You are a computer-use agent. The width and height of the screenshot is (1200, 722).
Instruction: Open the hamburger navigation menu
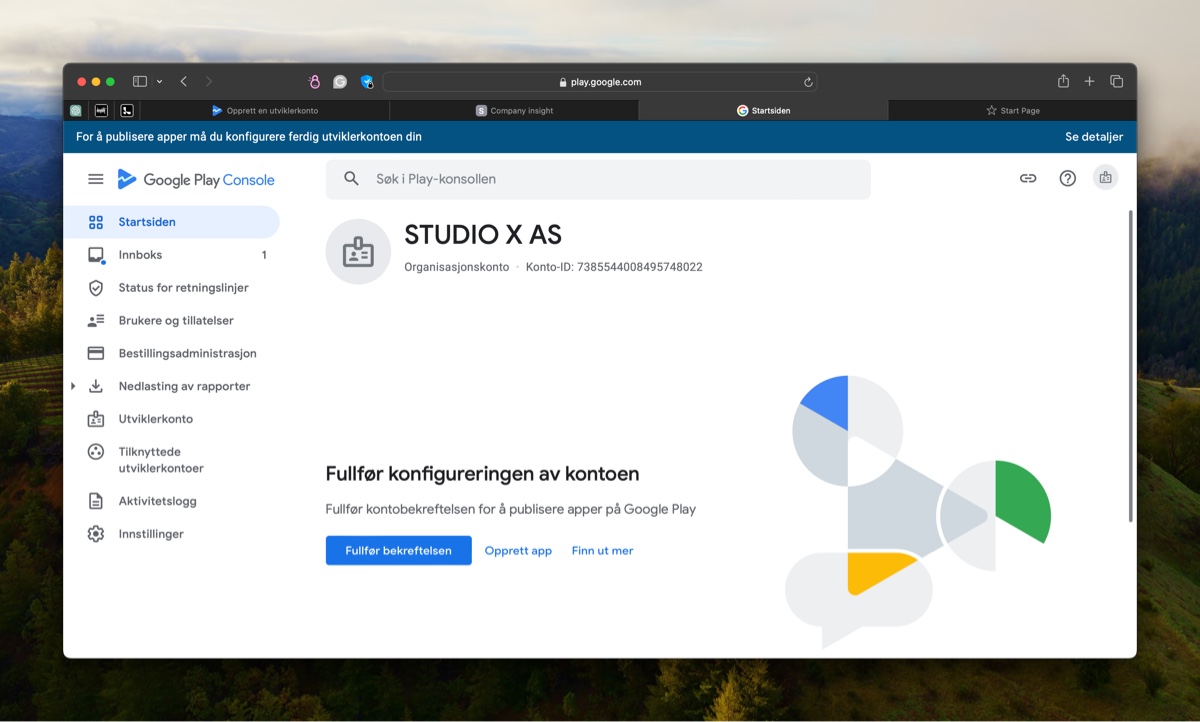[96, 179]
